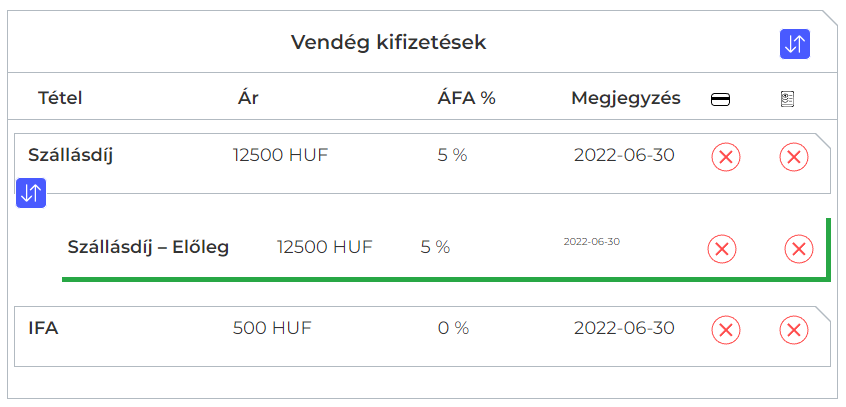Toggle card-column red X in Előleg row
Viewport: 846px width, 407px height.
[x=722, y=249]
